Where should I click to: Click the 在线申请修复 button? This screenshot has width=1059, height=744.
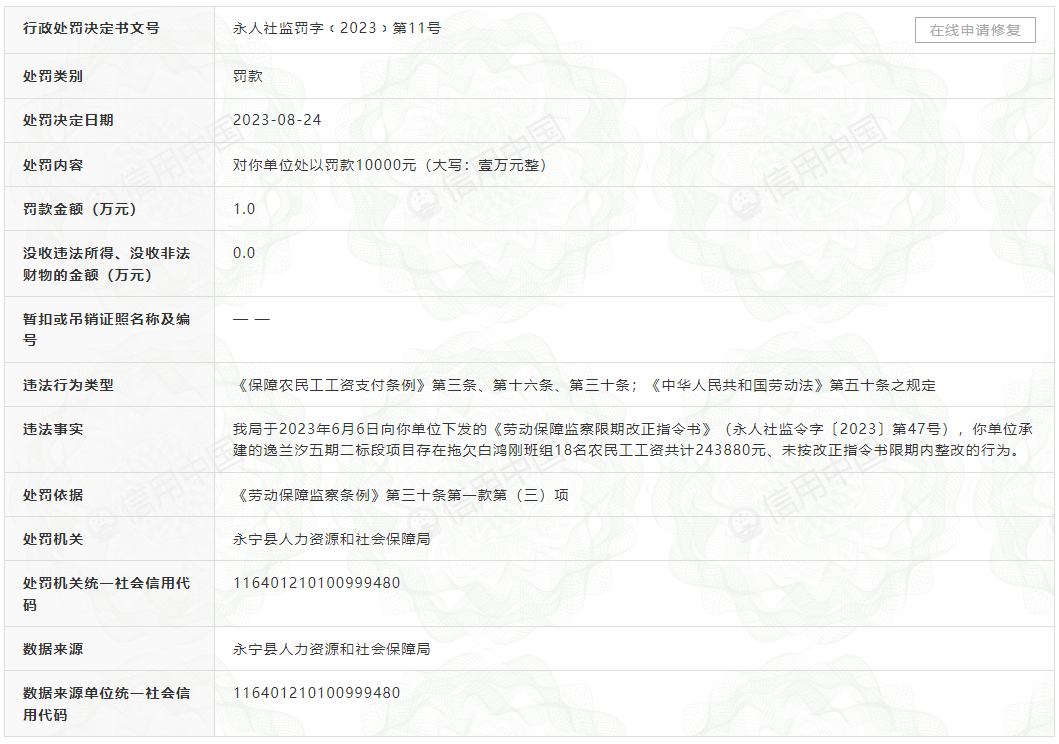975,30
